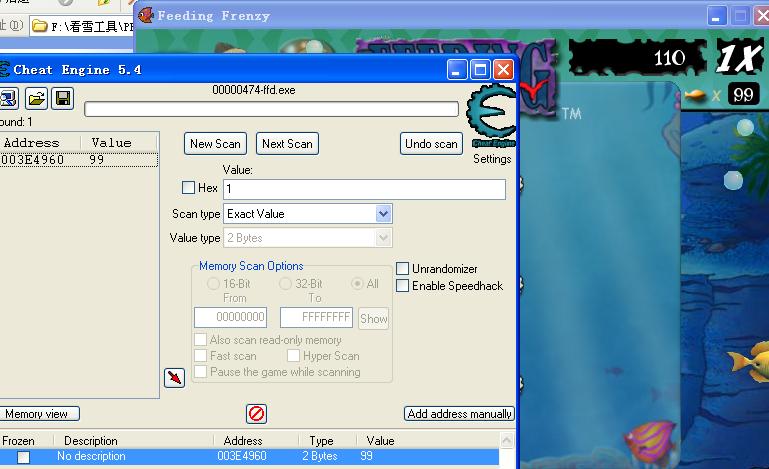
Task: Maximize the Cheat Engine window
Action: [x=480, y=70]
